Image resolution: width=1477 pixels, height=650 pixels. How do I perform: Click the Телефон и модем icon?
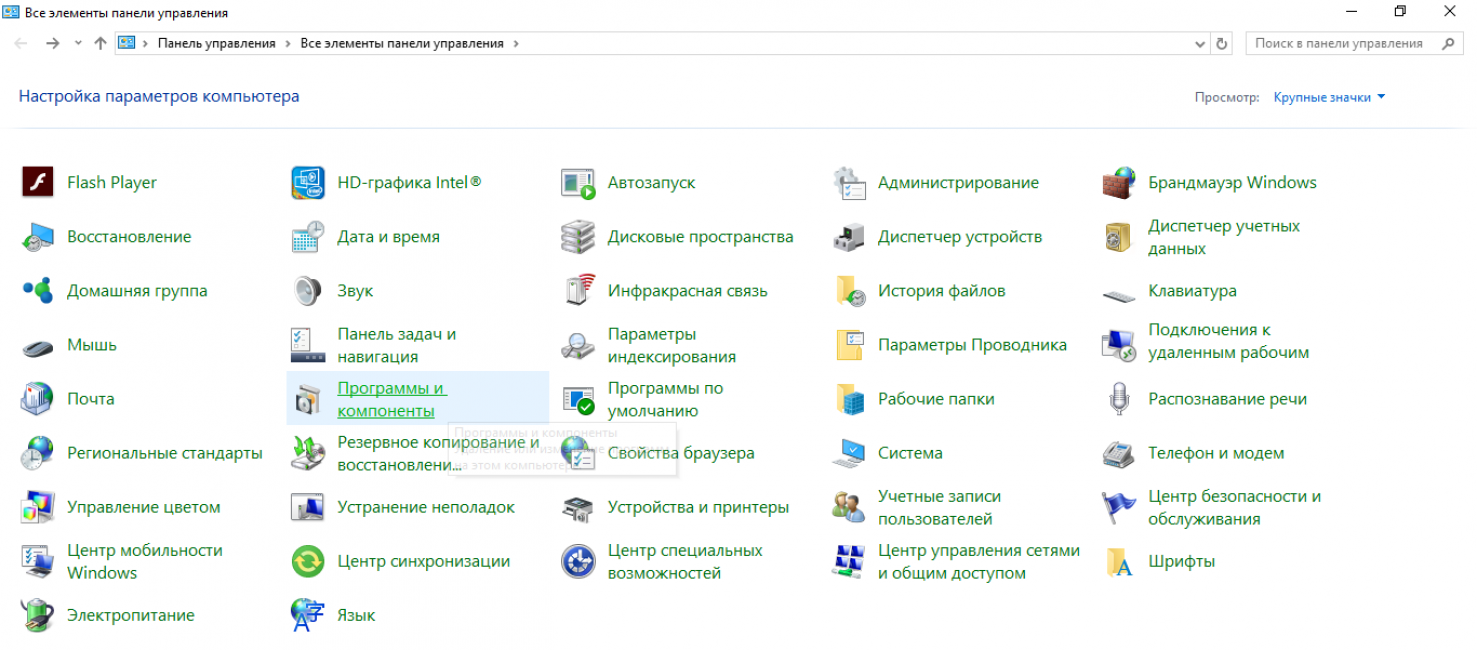(x=1118, y=453)
